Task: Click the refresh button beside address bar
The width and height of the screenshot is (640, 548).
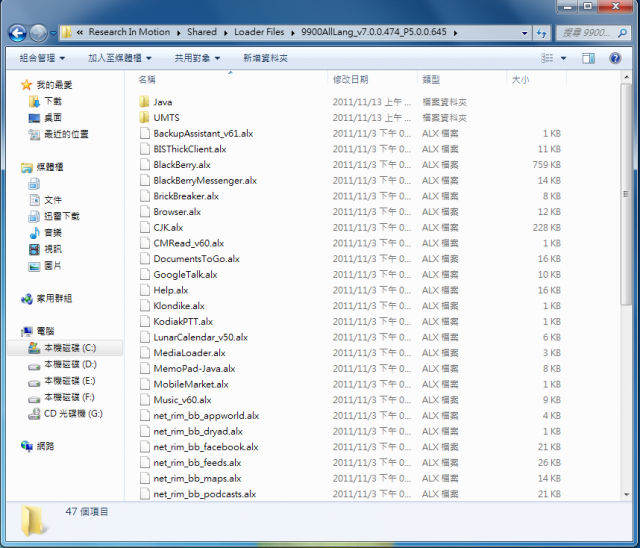Action: click(x=541, y=33)
